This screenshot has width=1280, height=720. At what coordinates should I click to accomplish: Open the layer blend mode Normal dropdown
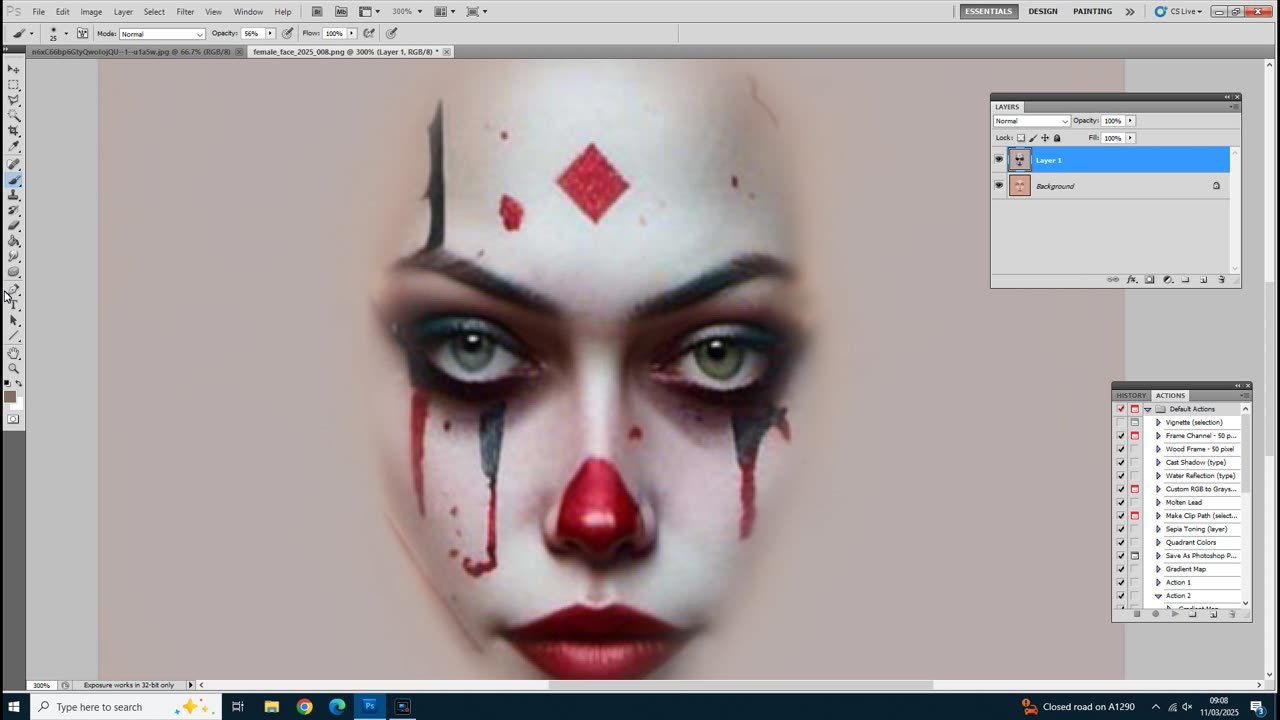(1031, 121)
